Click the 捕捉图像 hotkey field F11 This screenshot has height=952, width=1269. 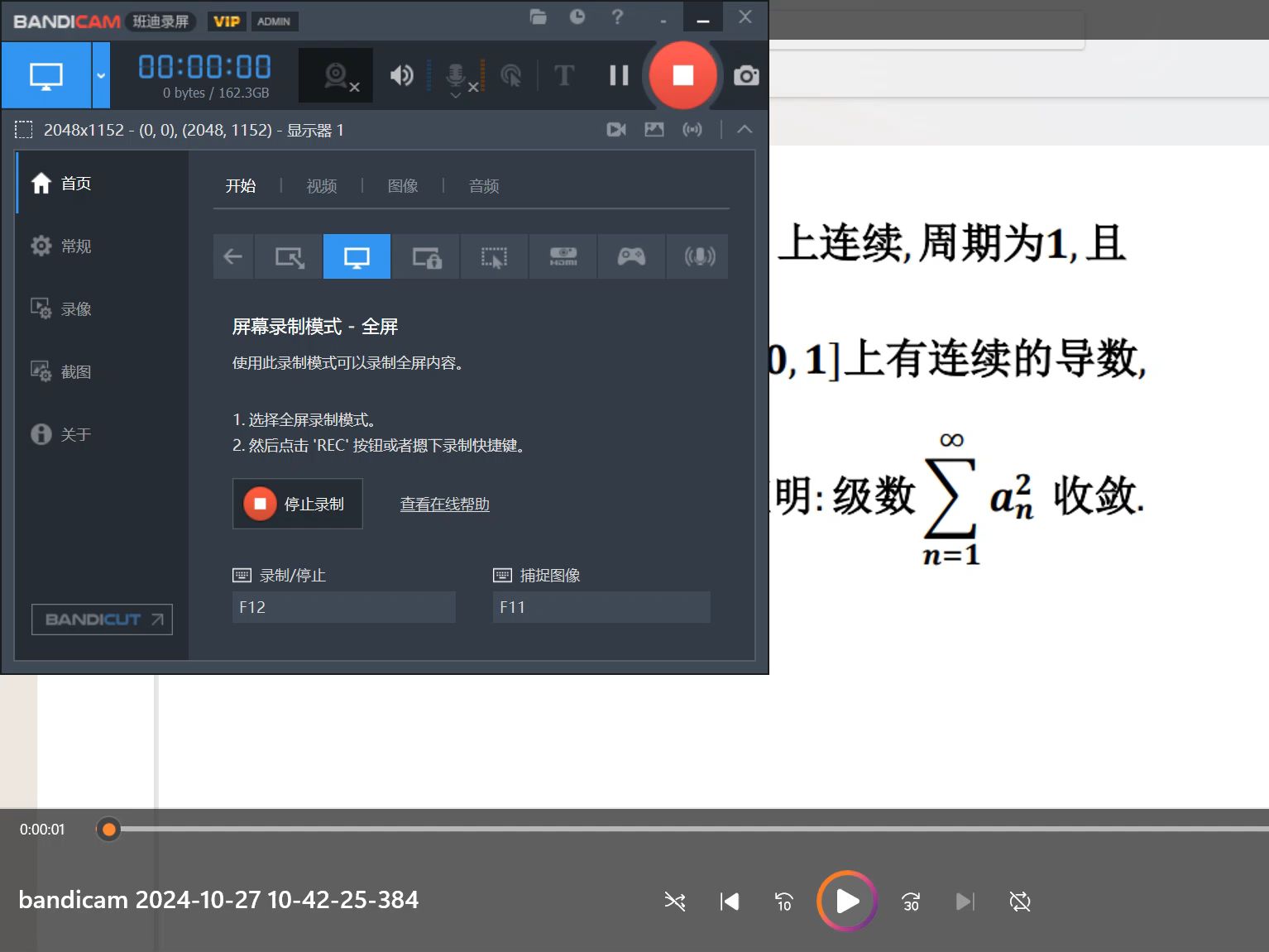coord(601,607)
